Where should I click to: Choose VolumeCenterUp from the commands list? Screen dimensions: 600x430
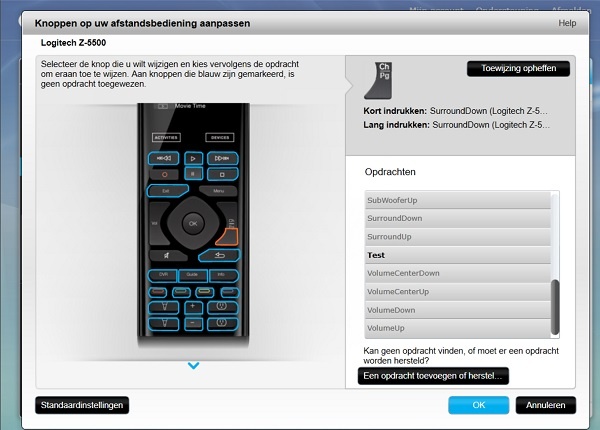tap(458, 292)
